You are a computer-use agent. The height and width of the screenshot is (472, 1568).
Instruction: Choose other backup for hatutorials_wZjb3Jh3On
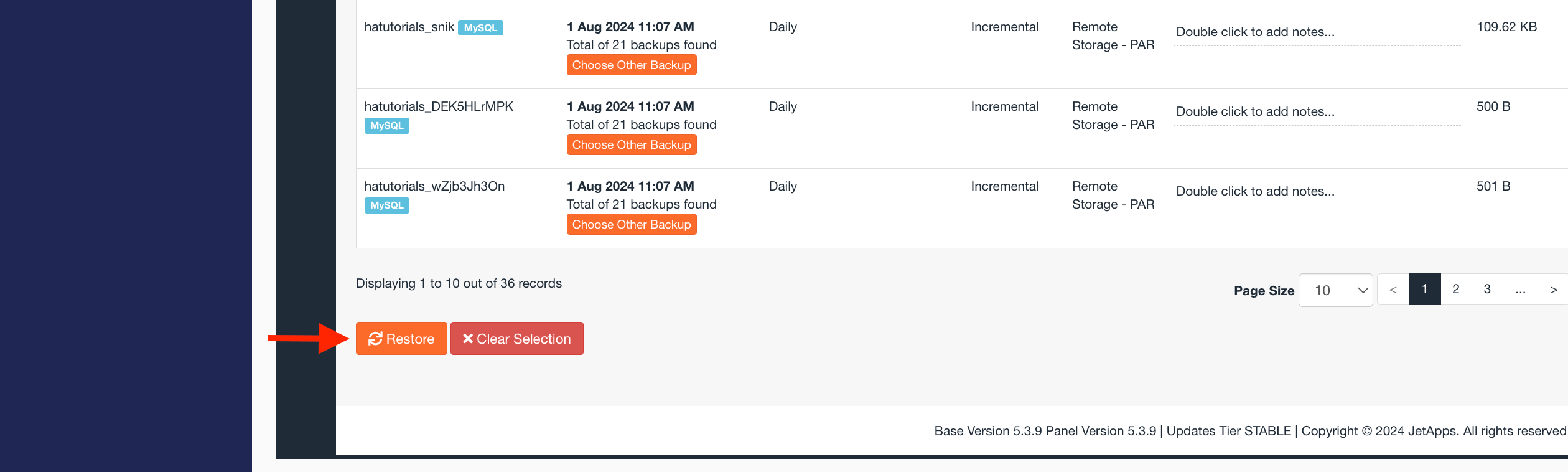tap(632, 225)
